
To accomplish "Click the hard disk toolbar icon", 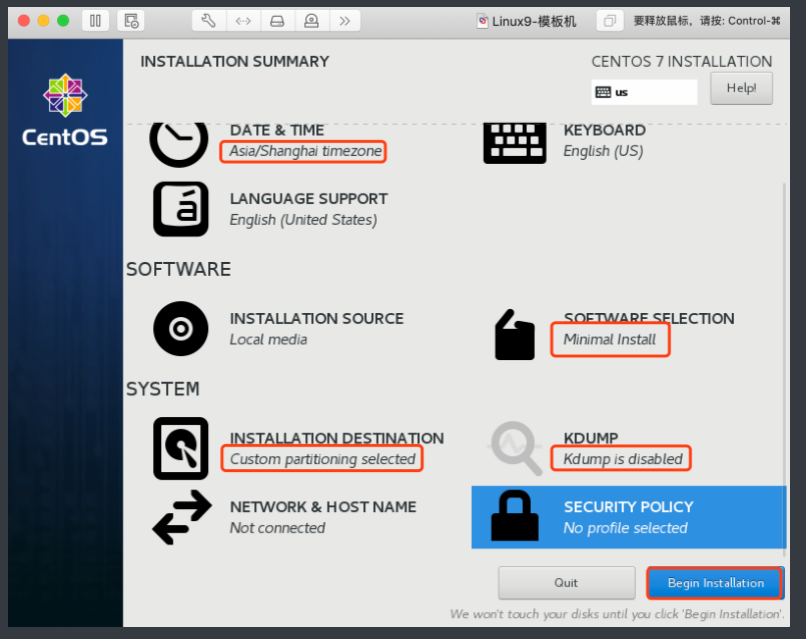I will (x=277, y=21).
